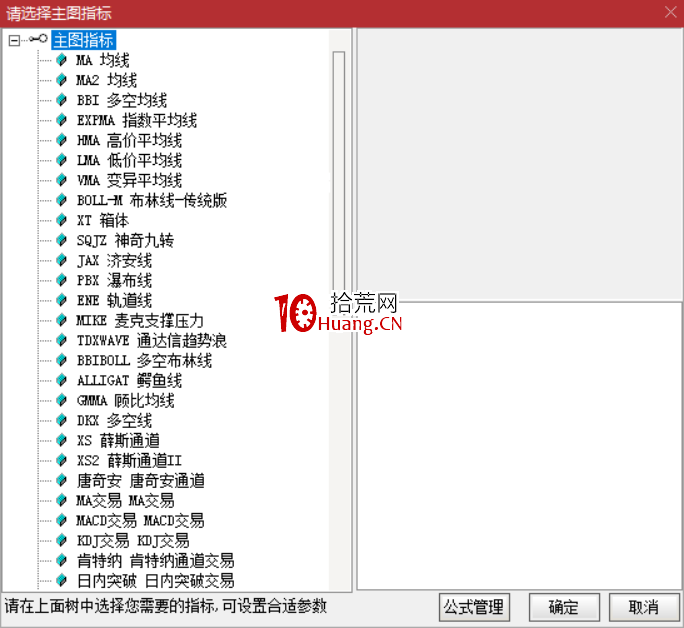Open 公式管理 formula manager
Viewport: 684px width, 628px height.
[474, 607]
